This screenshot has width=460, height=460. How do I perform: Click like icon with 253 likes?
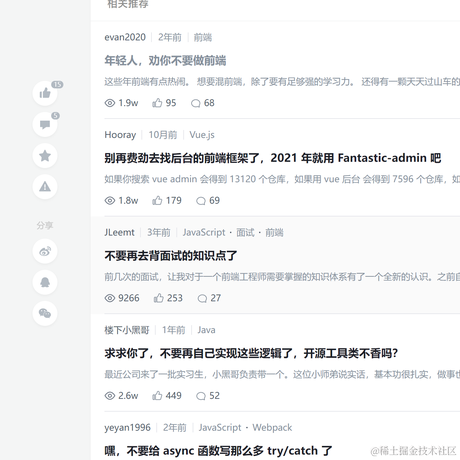click(158, 298)
